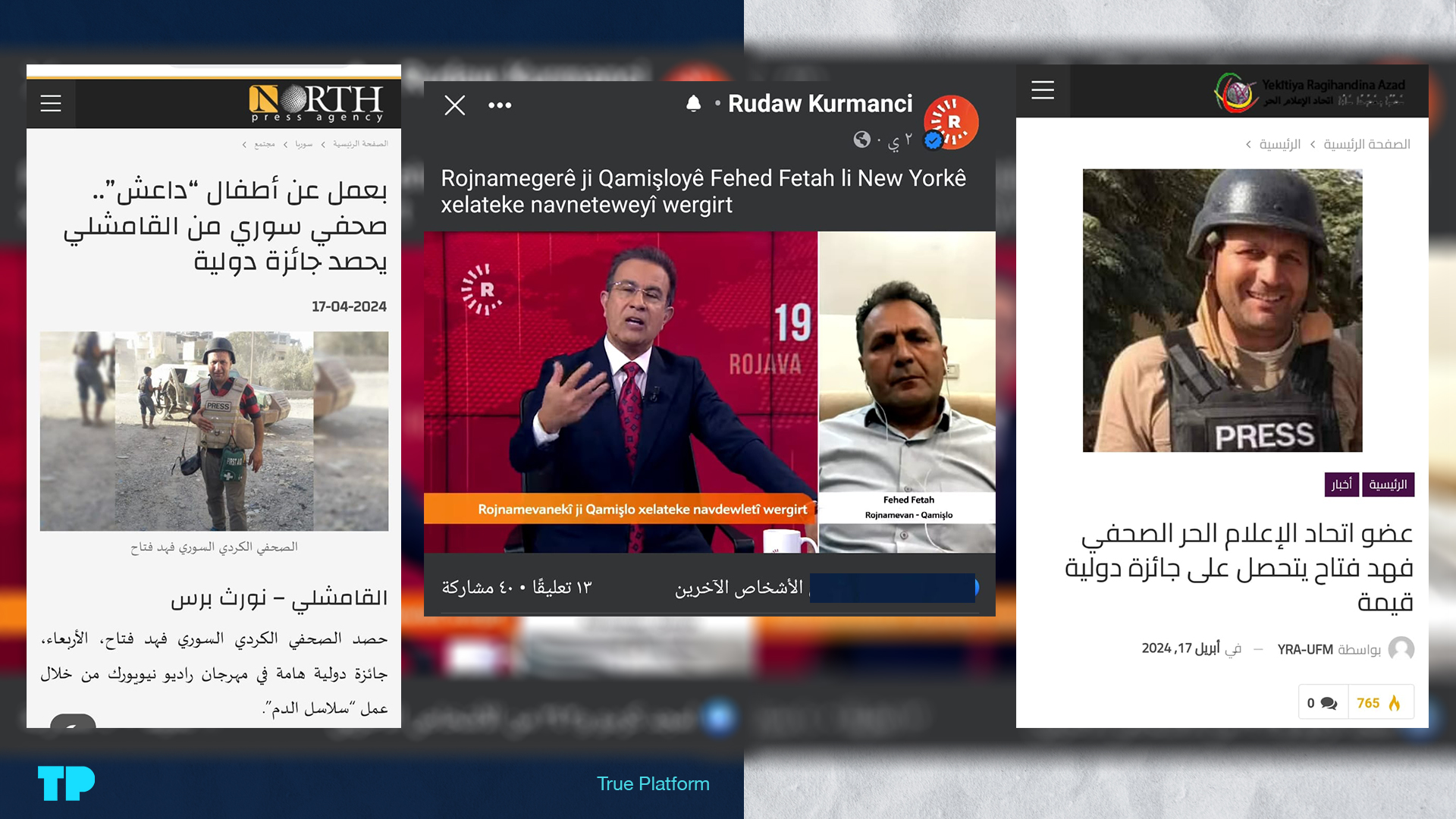Viewport: 1456px width, 819px height.
Task: Select the أخبار category tag
Action: pyautogui.click(x=1341, y=485)
